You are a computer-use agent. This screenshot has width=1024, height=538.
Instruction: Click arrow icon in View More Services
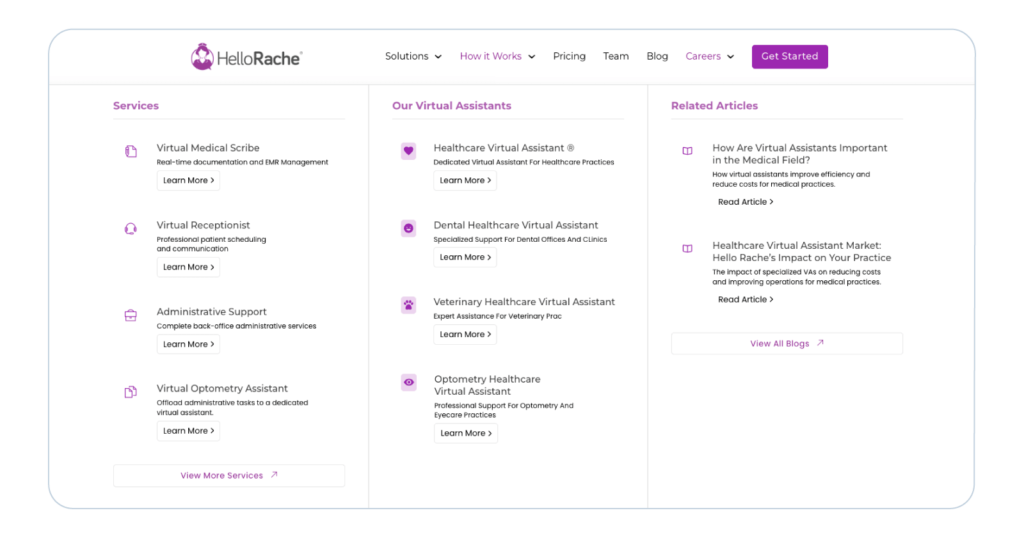[274, 475]
